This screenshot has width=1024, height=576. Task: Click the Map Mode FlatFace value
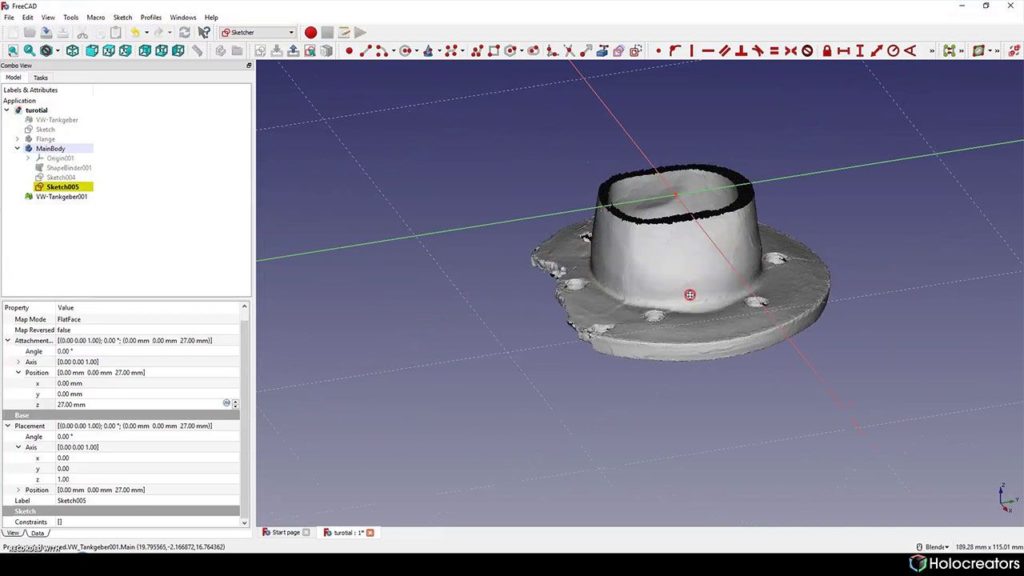(148, 319)
